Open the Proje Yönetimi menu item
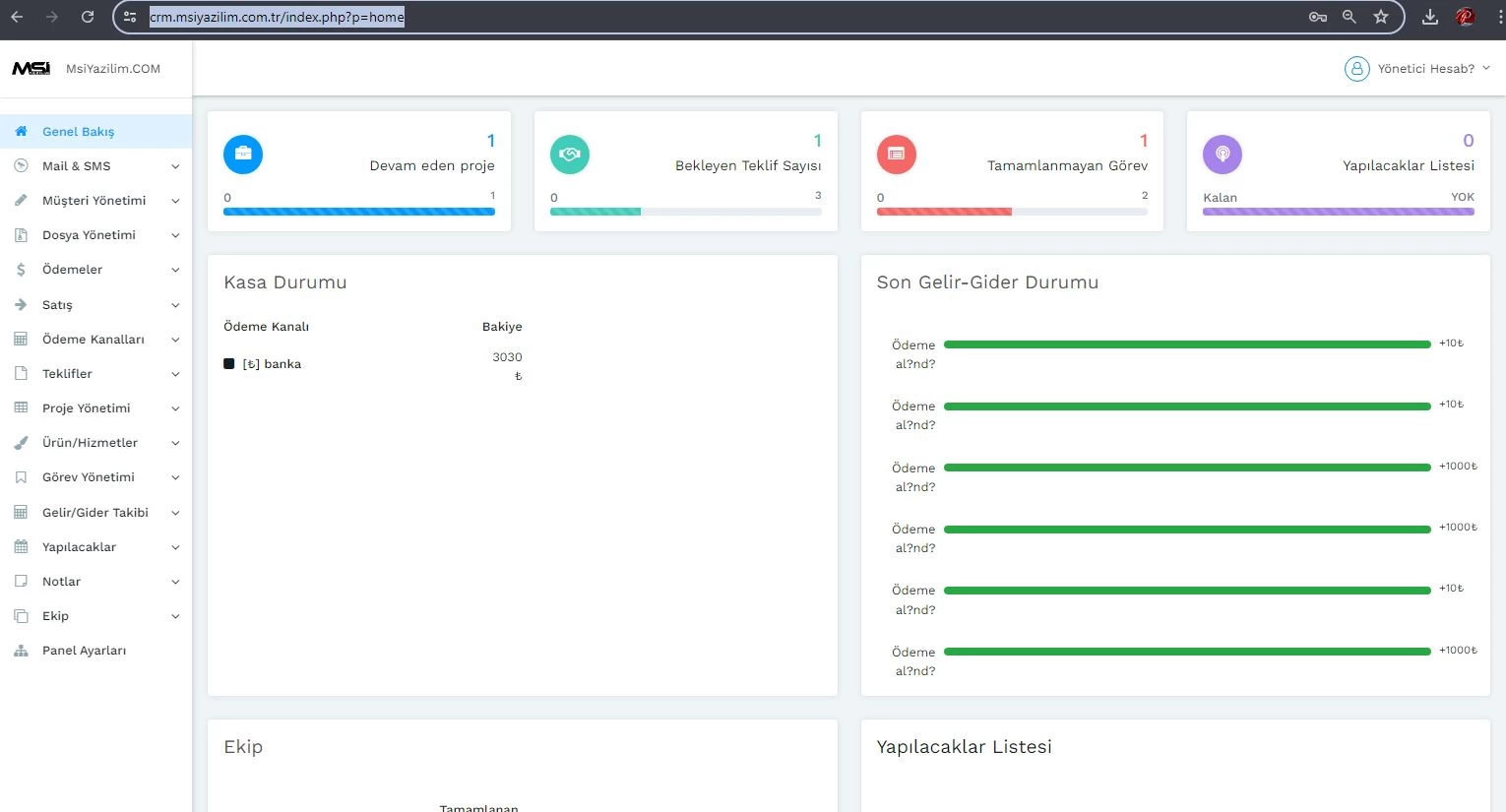 pyautogui.click(x=87, y=408)
